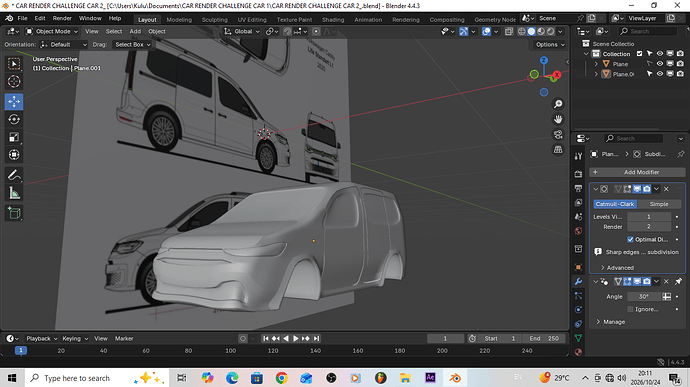Switch to the Sculpting workspace tab
This screenshot has width=690, height=387.
(215, 19)
